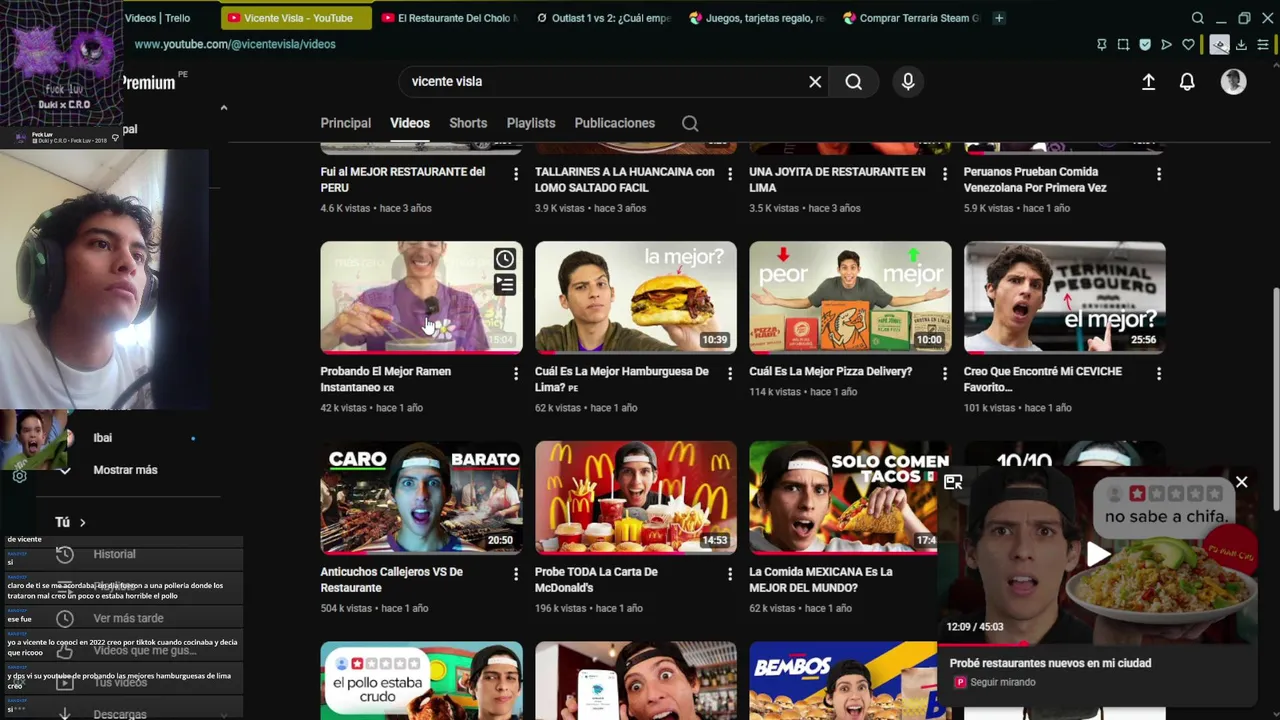This screenshot has width=1280, height=720.
Task: Open browser downloads icon
Action: point(1241,44)
